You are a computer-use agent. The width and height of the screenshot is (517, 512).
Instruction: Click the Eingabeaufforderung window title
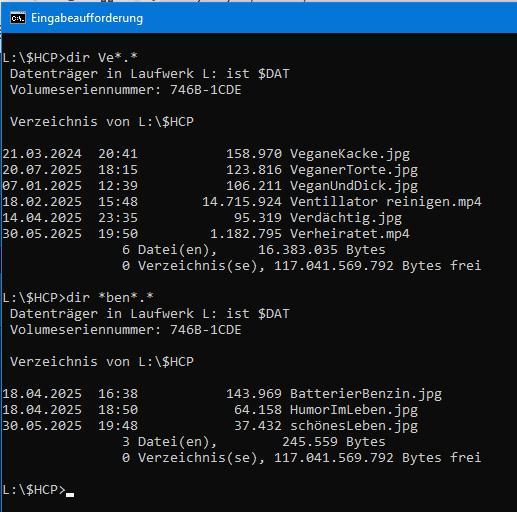[87, 18]
